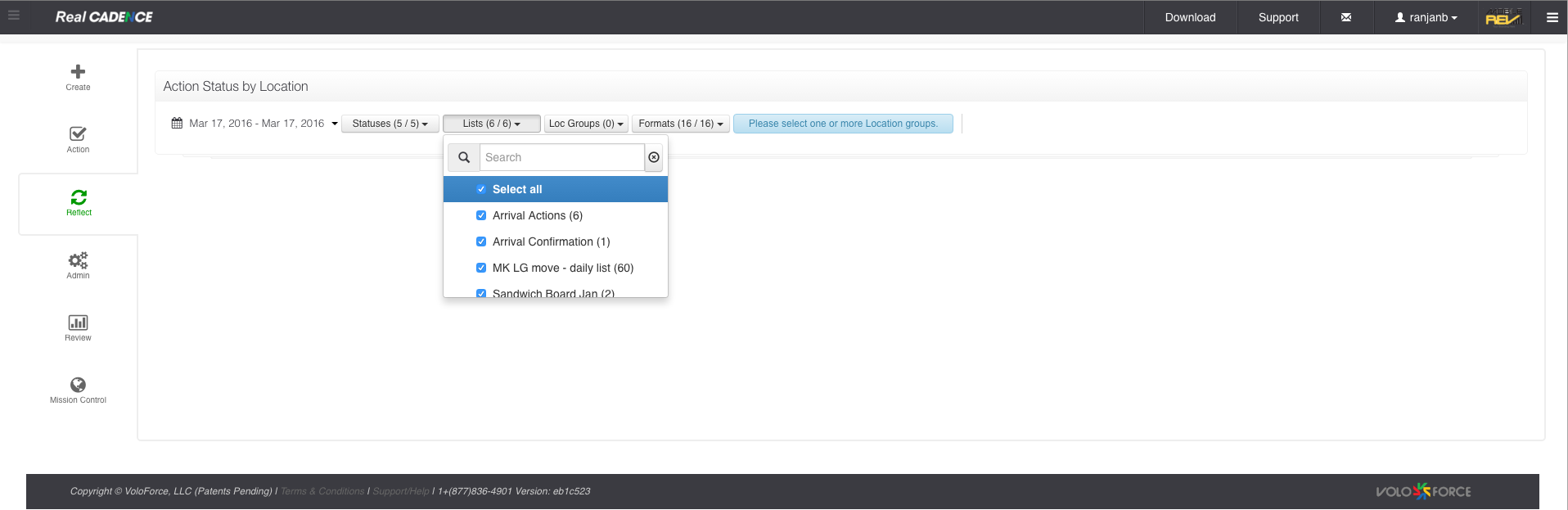This screenshot has height=510, width=1568.
Task: Clear the search with circled X icon
Action: point(654,157)
